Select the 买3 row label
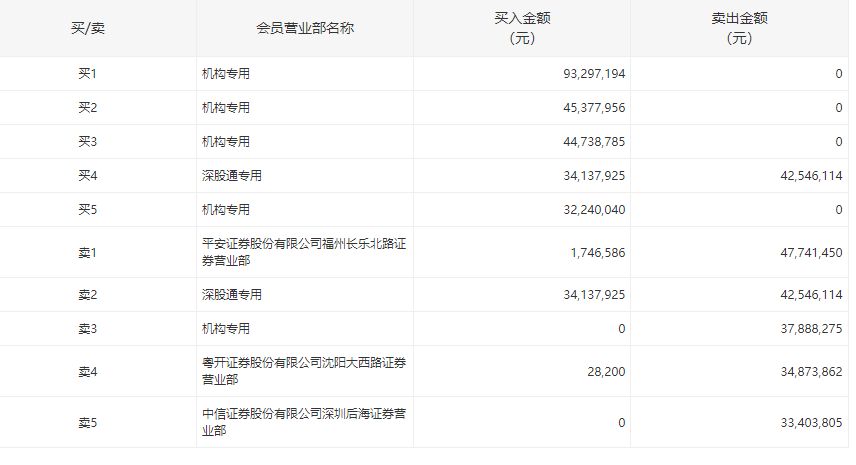This screenshot has width=856, height=465. [x=88, y=142]
